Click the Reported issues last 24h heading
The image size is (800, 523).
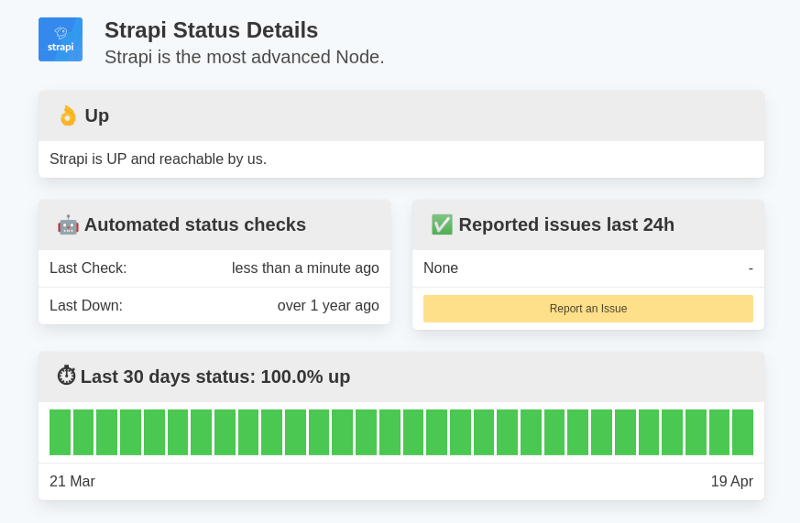pos(566,225)
